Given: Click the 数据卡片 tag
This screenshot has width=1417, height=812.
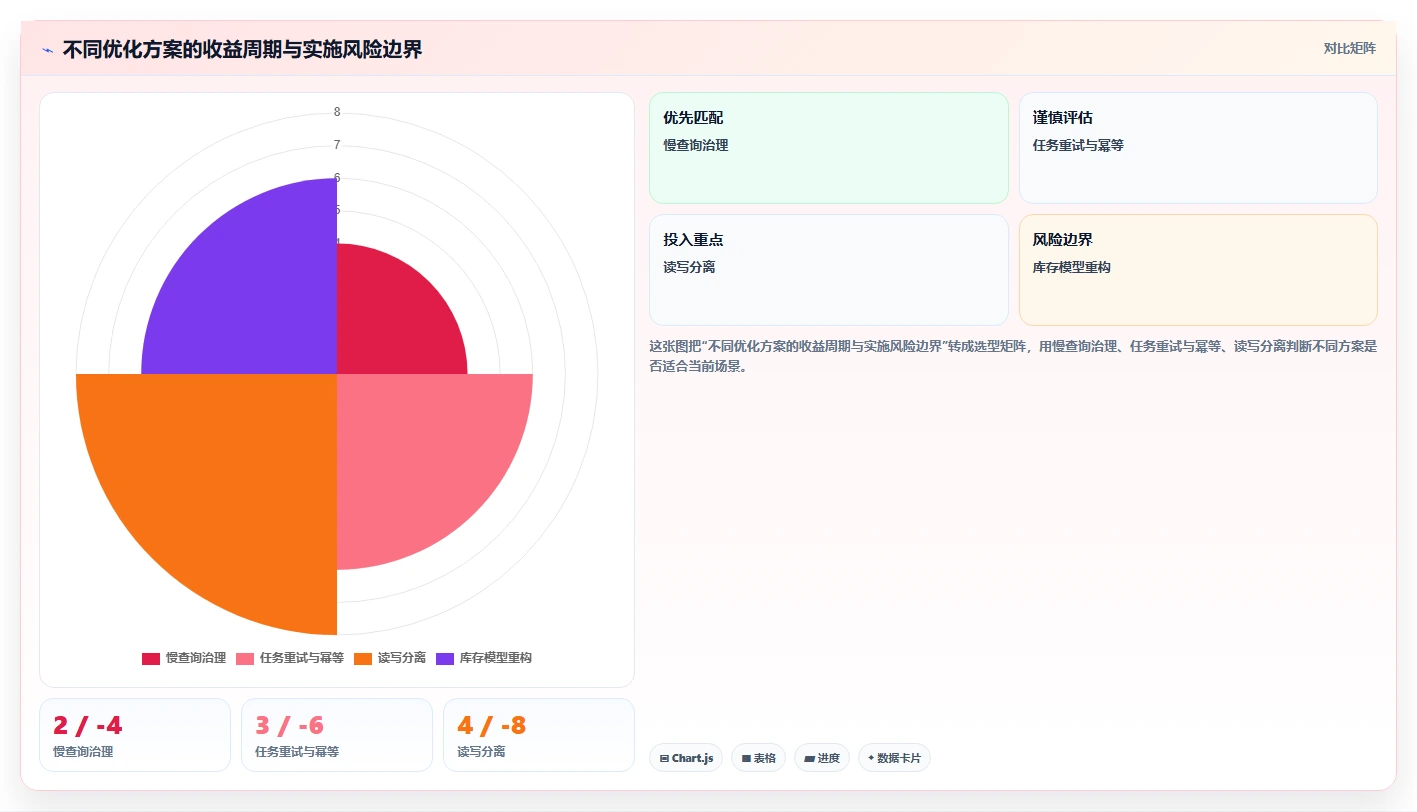Looking at the screenshot, I should [x=894, y=758].
